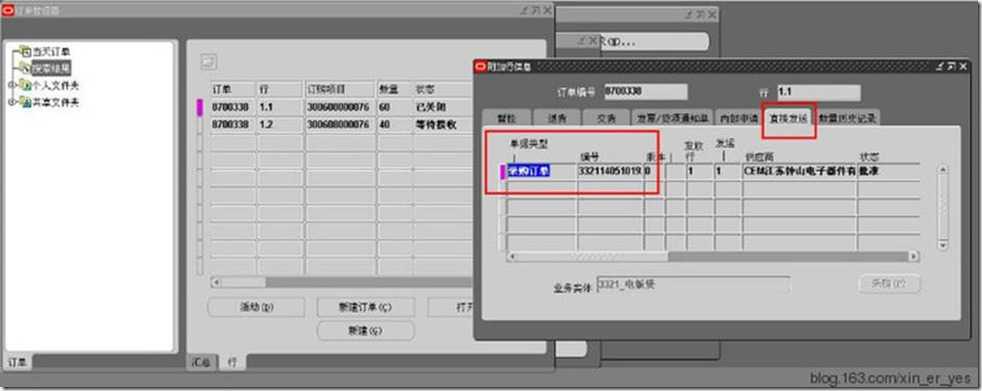Click the partly hidden 打开 button

point(451,307)
